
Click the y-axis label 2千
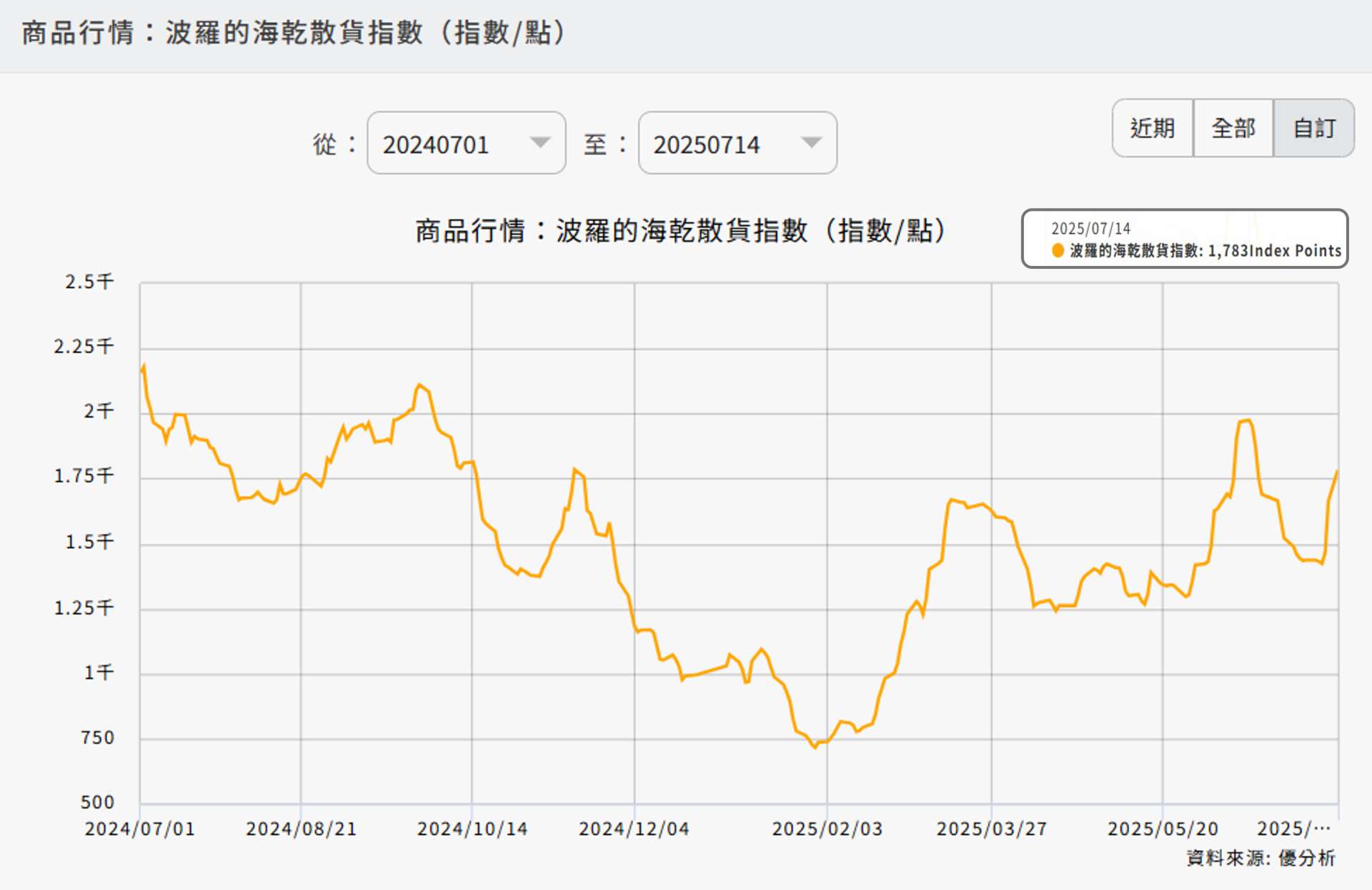[x=99, y=411]
